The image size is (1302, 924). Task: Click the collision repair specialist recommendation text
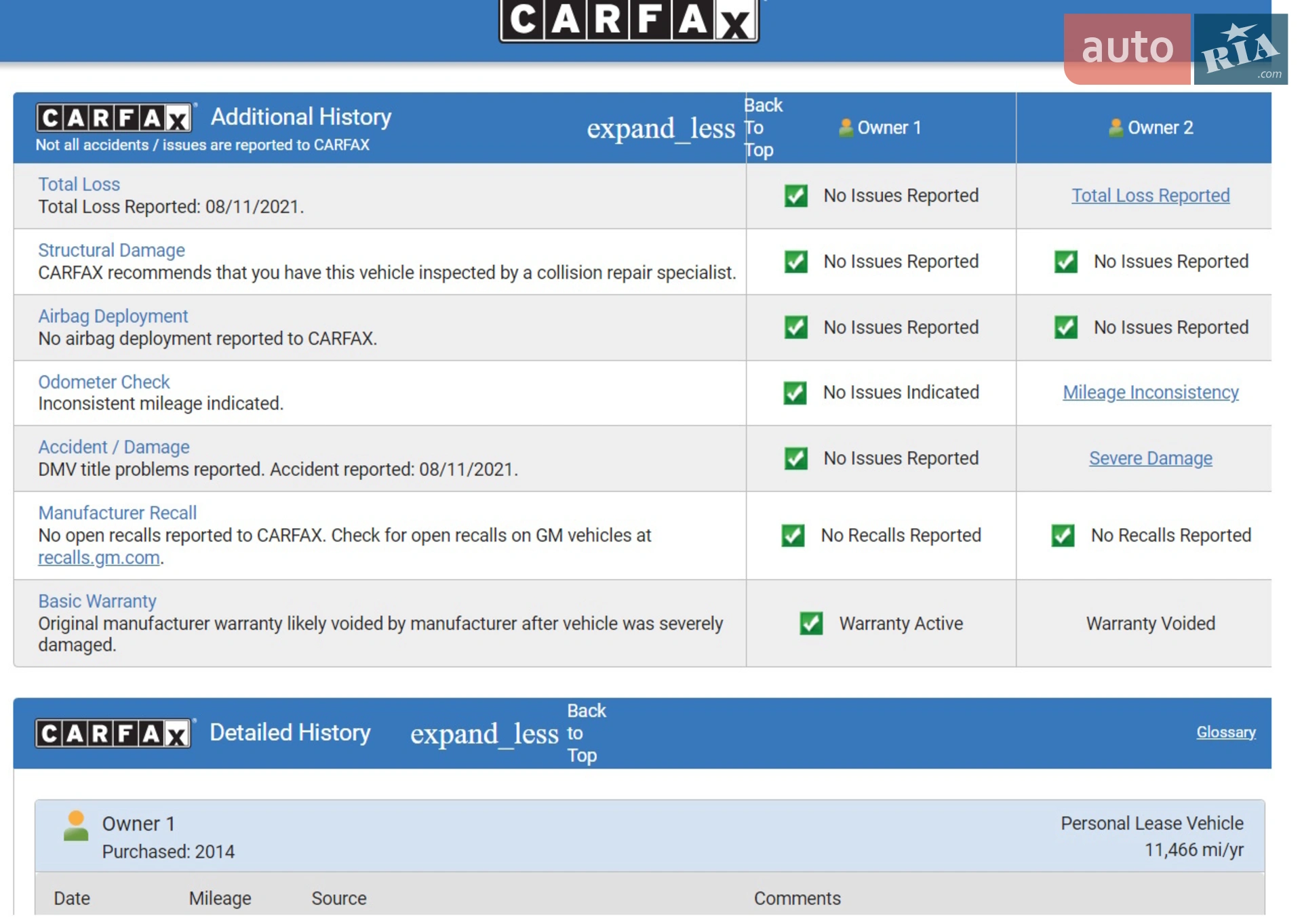(x=387, y=273)
